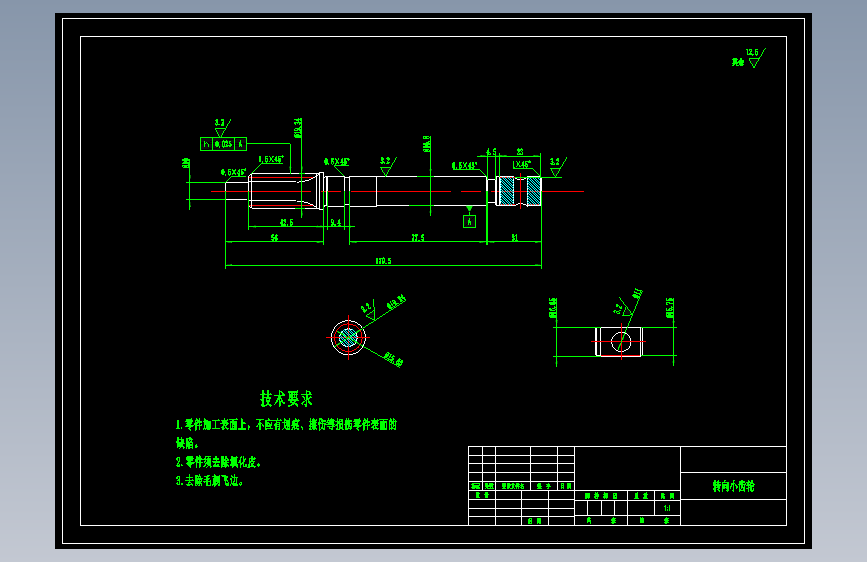Select the 31 dimension at bottom right of shaft
The image size is (867, 562).
(515, 238)
